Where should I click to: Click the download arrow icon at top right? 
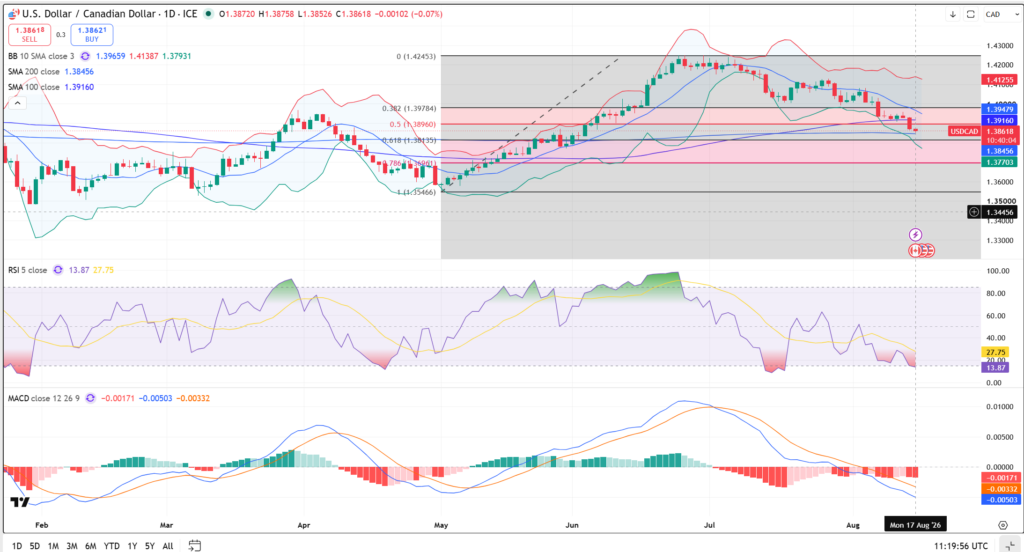pyautogui.click(x=953, y=14)
